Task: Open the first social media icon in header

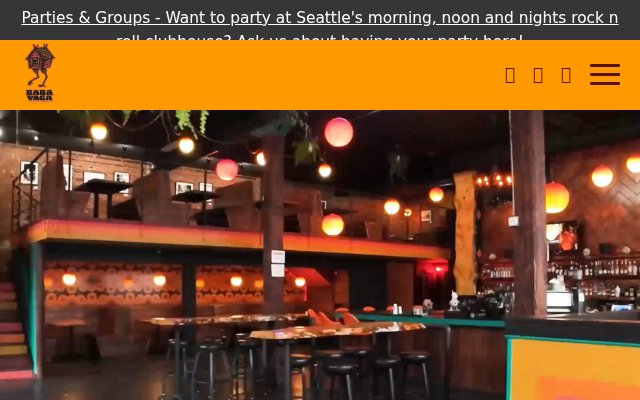Action: (510, 76)
